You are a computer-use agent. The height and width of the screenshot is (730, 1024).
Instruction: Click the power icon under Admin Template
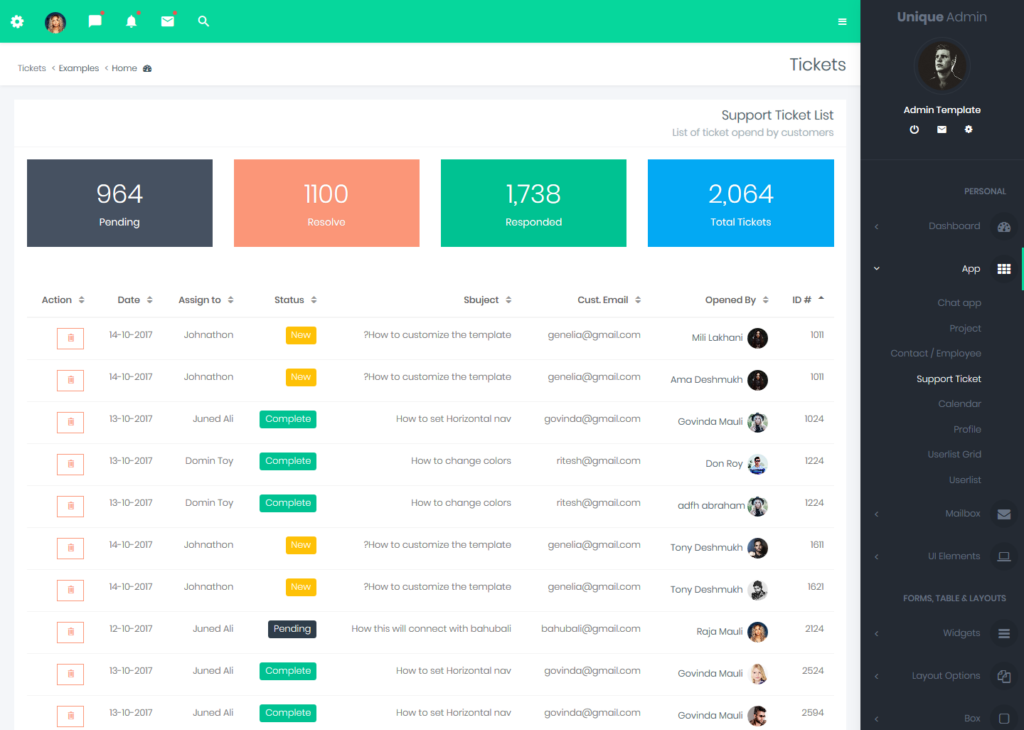pyautogui.click(x=914, y=129)
